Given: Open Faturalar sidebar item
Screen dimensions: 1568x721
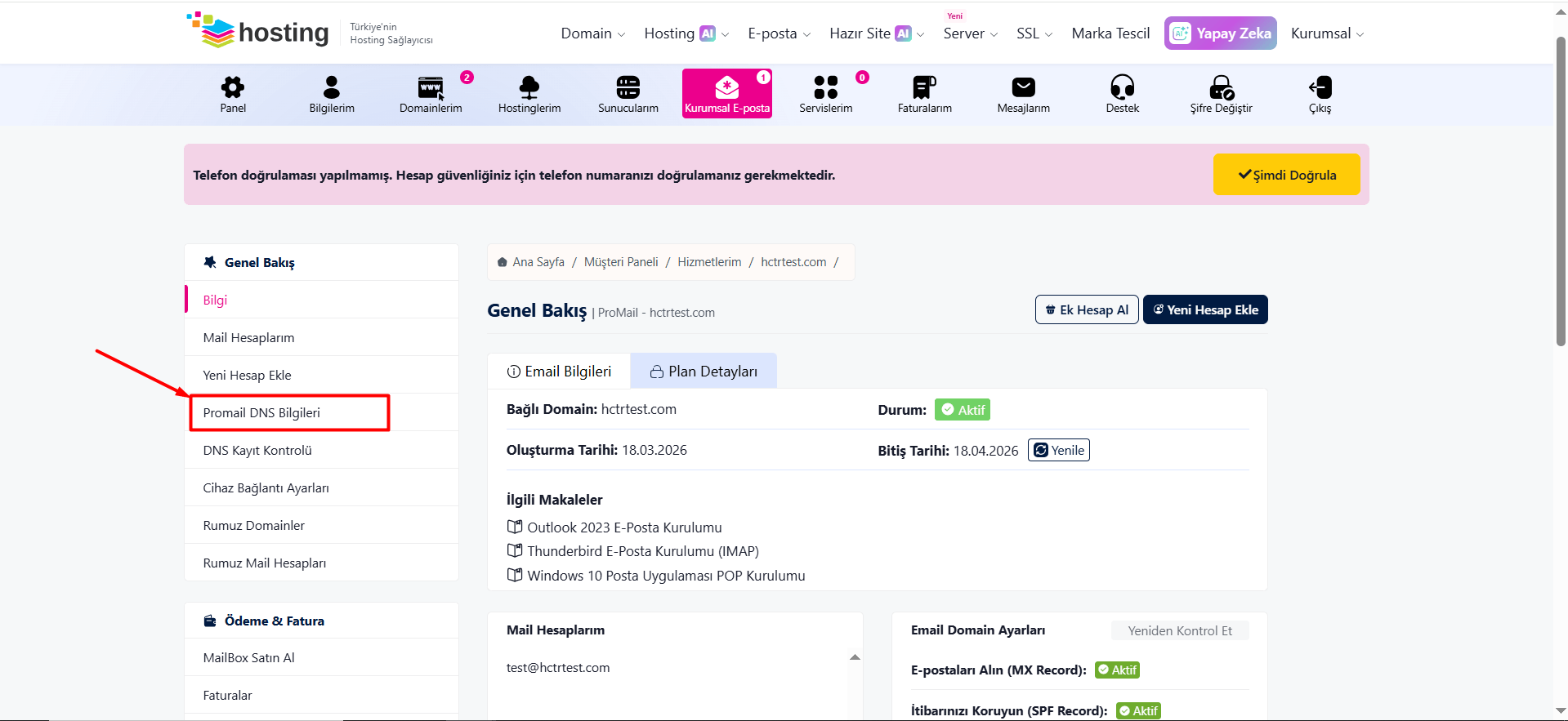Looking at the screenshot, I should (321, 695).
